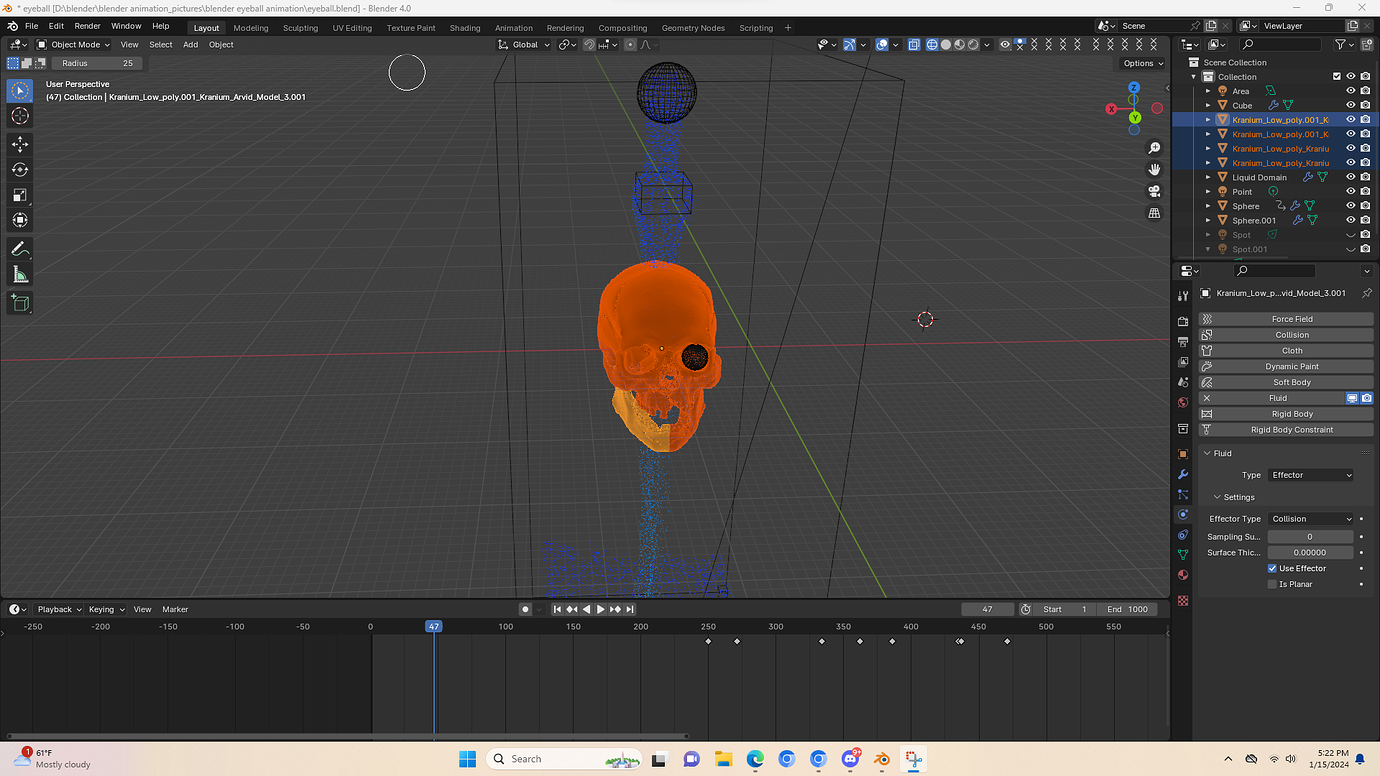The image size is (1380, 776).
Task: Launch Blender from the Windows taskbar
Action: pos(882,759)
